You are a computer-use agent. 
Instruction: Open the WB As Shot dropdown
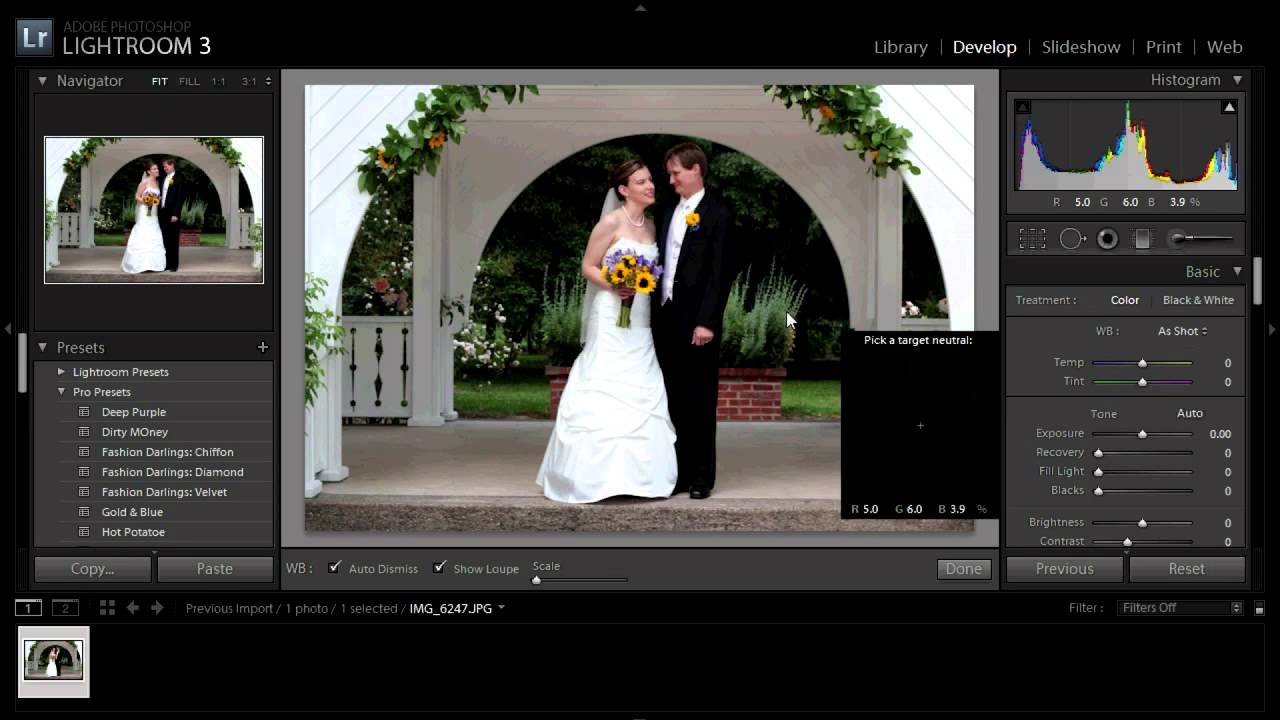tap(1182, 331)
